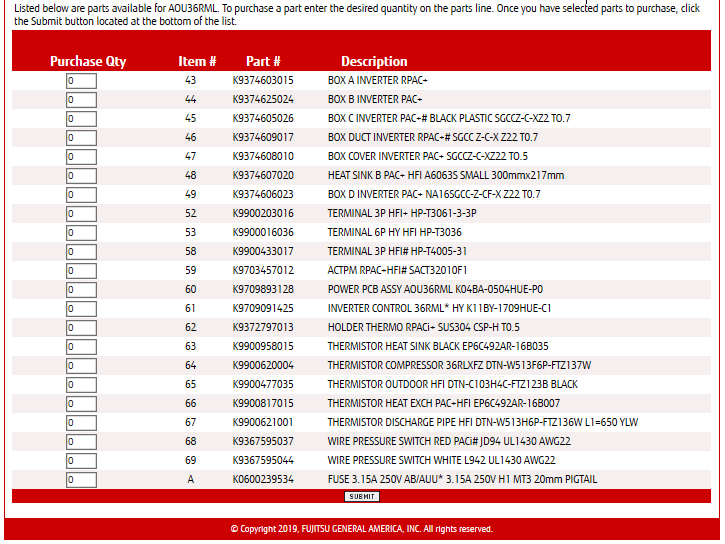Click quantity field for item 43 Box A Inverter
725x544 pixels.
[x=81, y=80]
